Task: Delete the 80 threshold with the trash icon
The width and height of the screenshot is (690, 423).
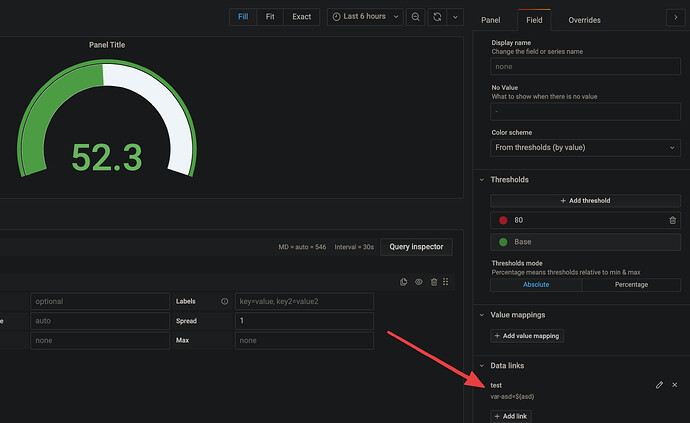Action: click(672, 220)
